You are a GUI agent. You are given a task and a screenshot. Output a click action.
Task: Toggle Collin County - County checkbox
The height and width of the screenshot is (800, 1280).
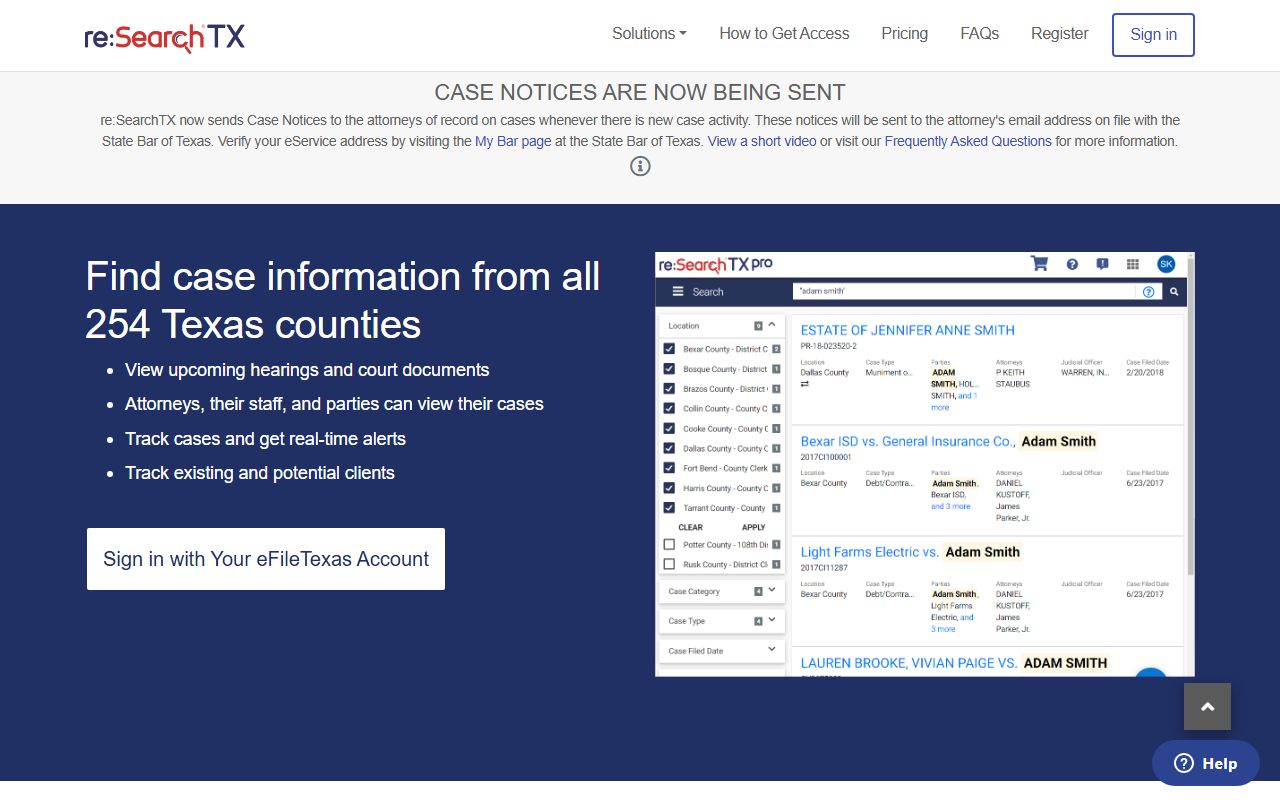coord(669,408)
